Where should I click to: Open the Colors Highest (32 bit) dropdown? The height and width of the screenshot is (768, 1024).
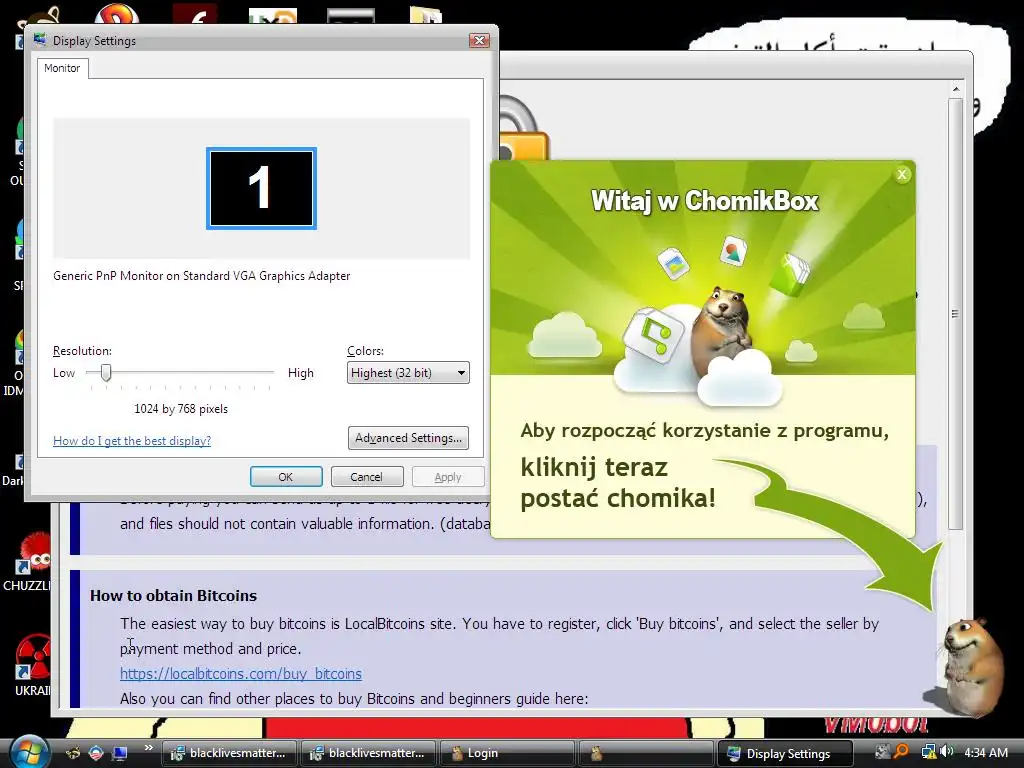point(408,373)
